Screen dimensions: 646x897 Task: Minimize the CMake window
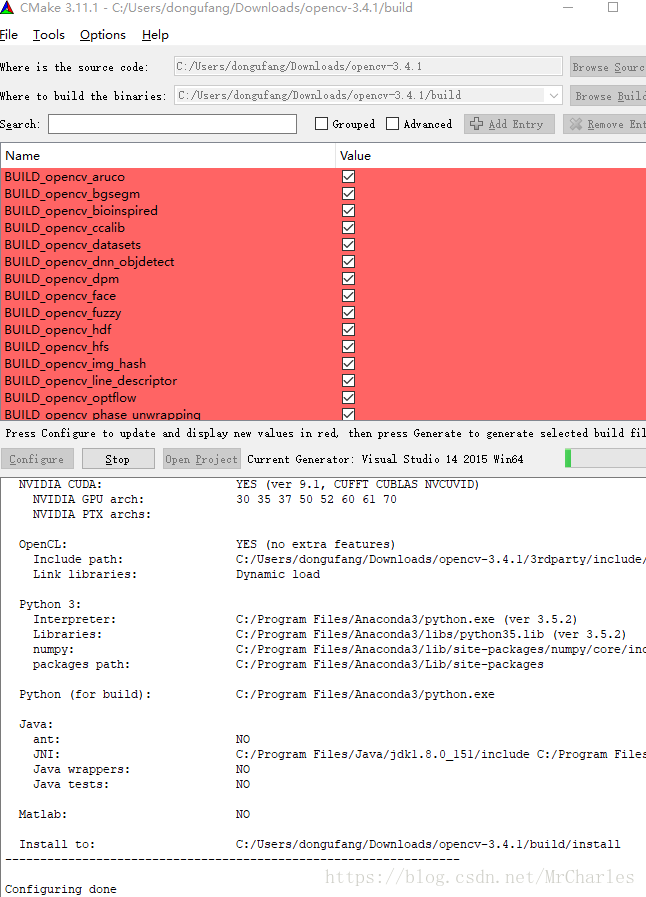568,7
